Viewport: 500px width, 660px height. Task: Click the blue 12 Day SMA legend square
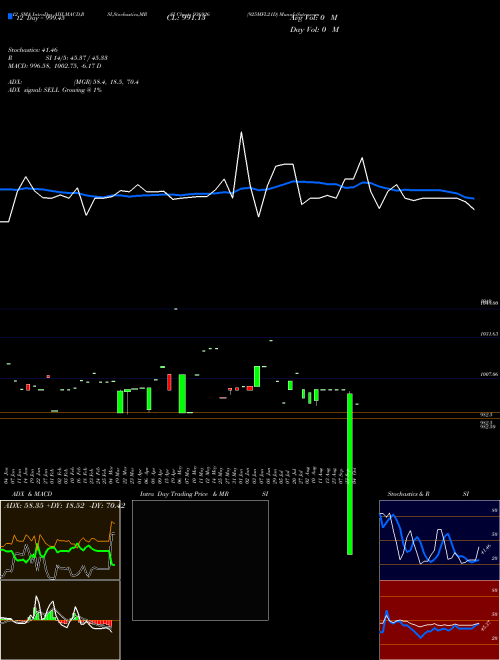coord(10,16)
